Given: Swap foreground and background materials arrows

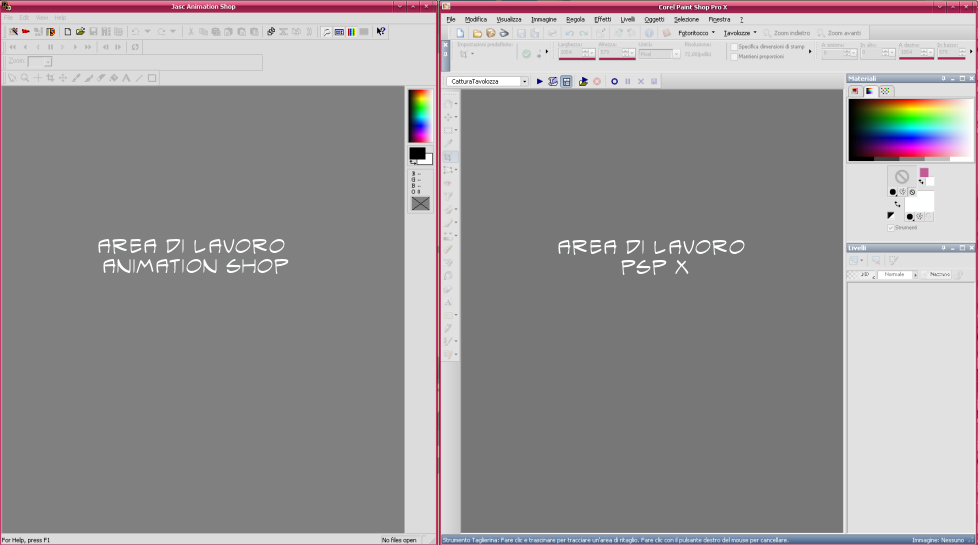Looking at the screenshot, I should point(898,205).
